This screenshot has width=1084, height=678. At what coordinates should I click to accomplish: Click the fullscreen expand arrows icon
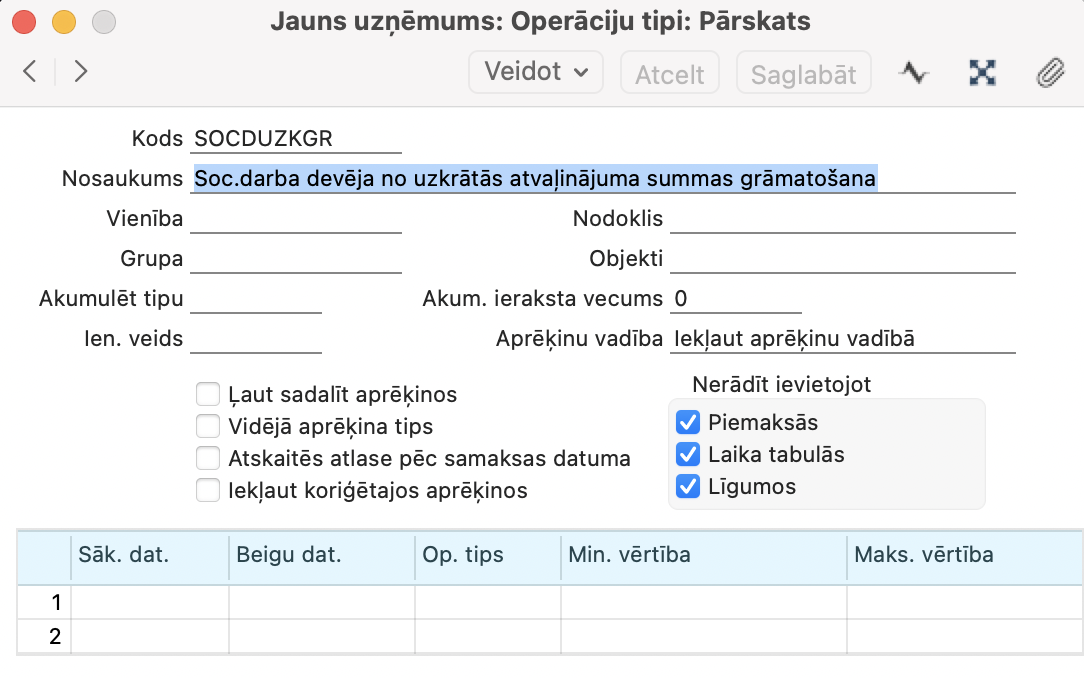(x=983, y=73)
